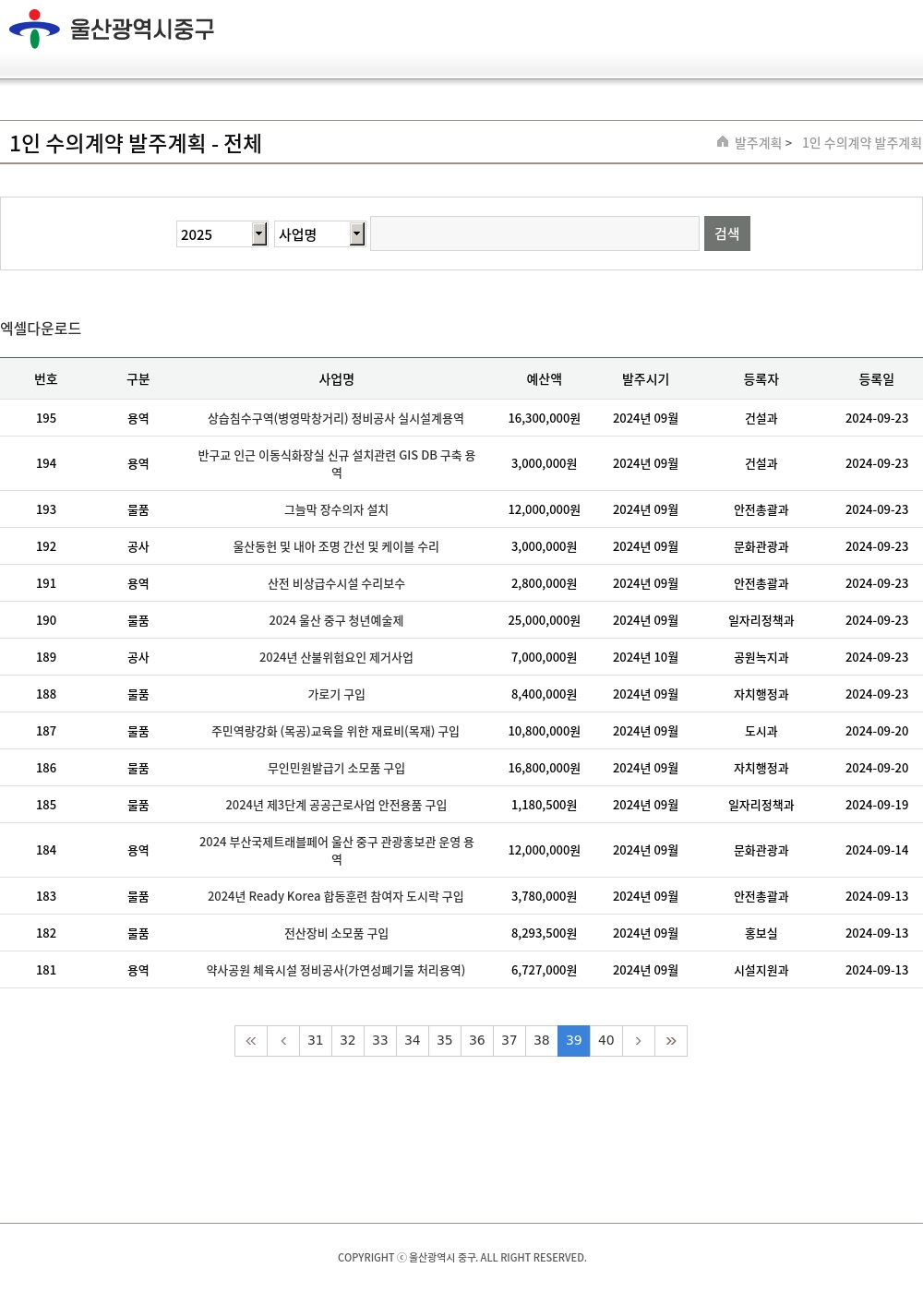Viewport: 923px width, 1316px height.
Task: Click 2024 부산국제트래블페어 관광홍보관 운영 용역 title
Action: click(336, 851)
